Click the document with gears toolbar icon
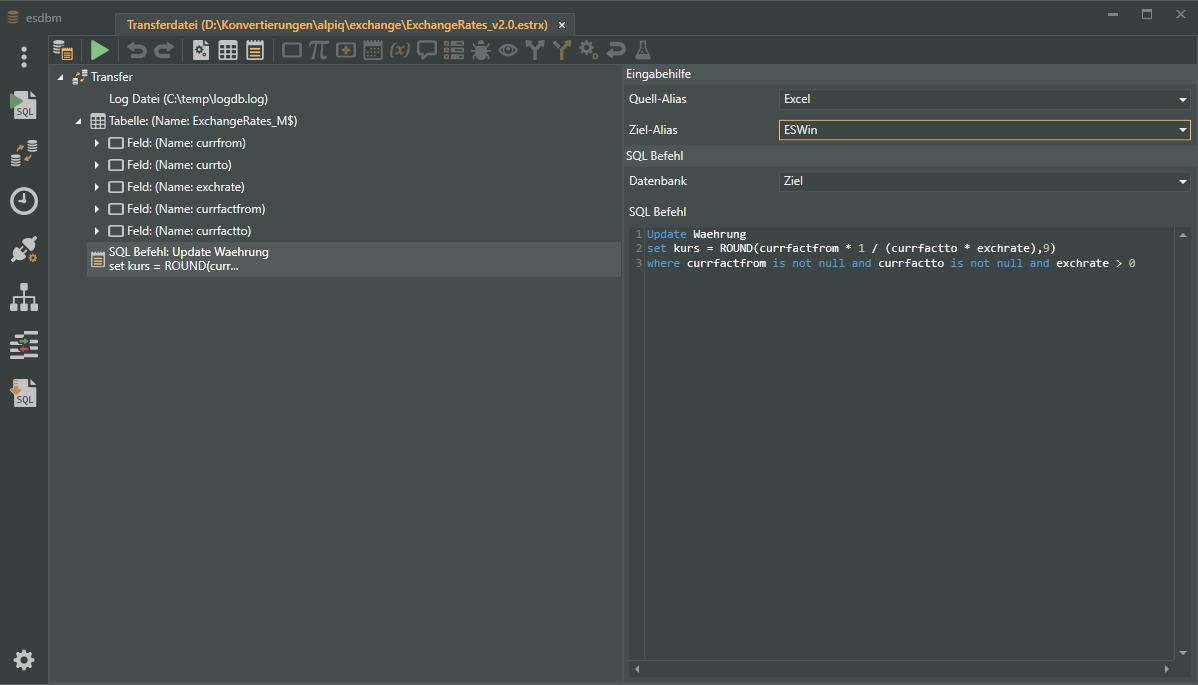The width and height of the screenshot is (1198, 685). [x=200, y=50]
